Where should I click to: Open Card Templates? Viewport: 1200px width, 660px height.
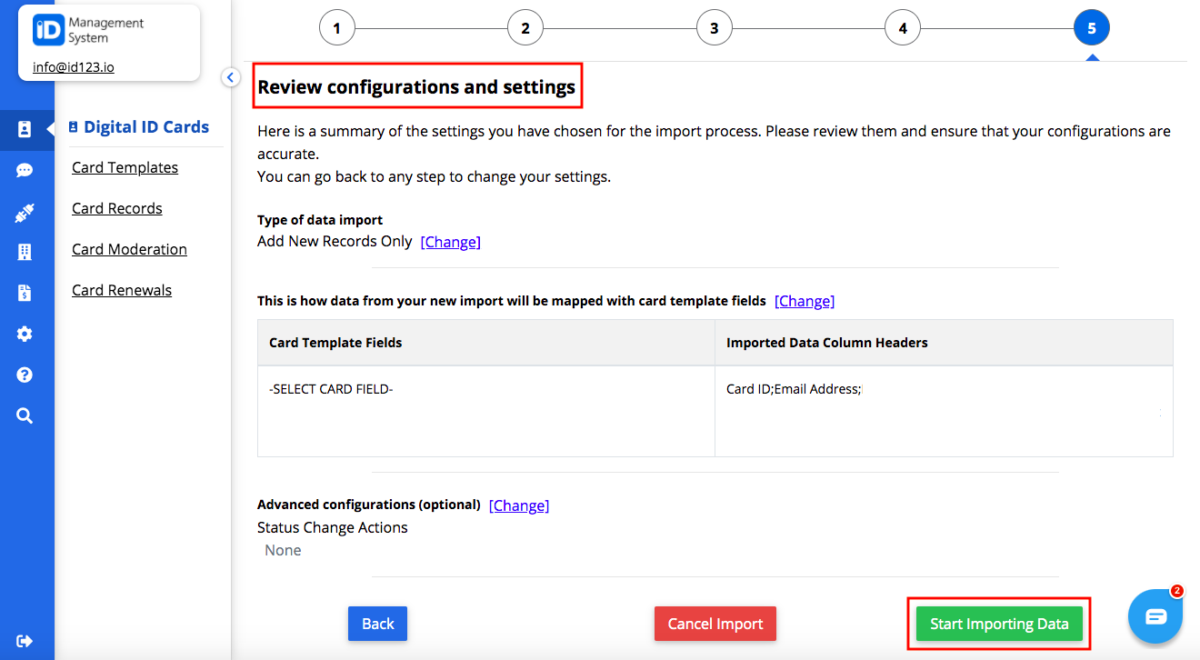pyautogui.click(x=124, y=167)
